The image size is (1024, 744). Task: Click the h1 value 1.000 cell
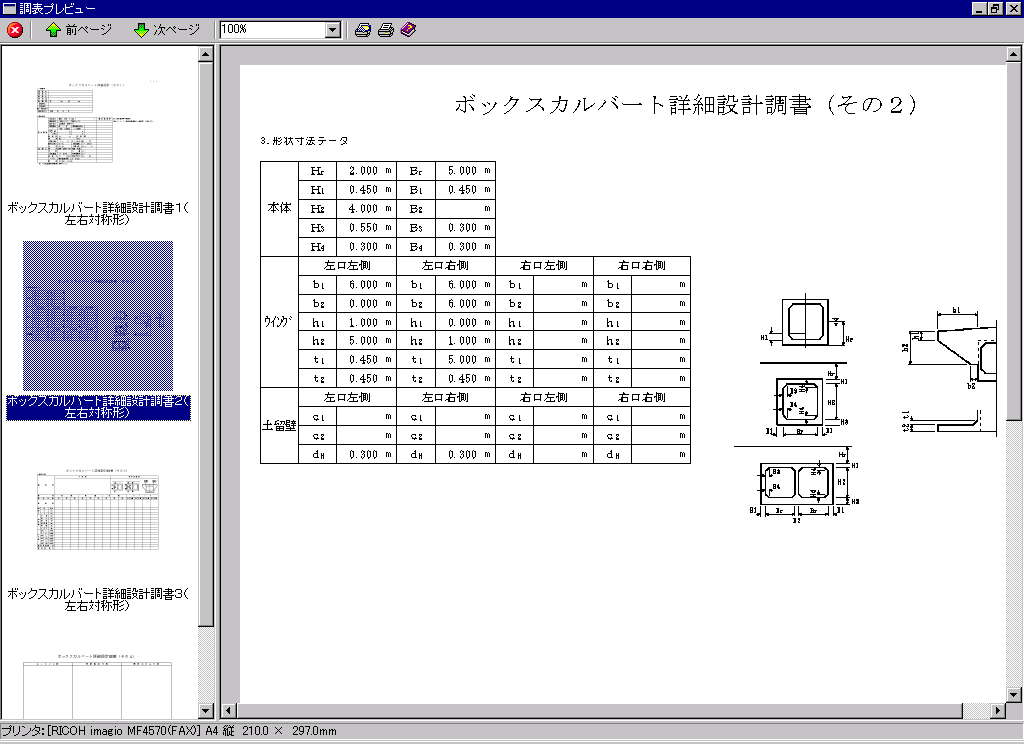point(366,323)
